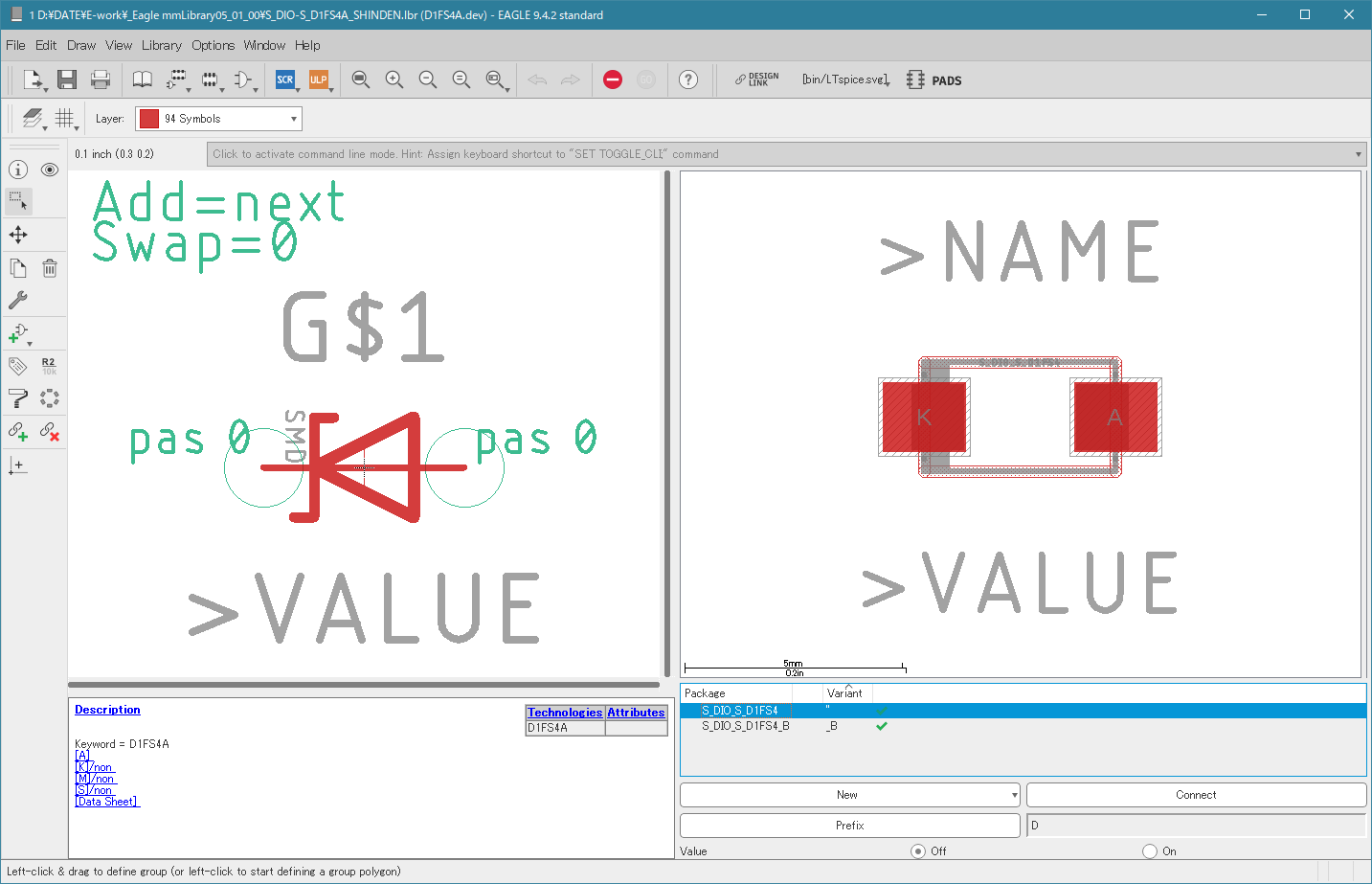Click the red layer color swatch
Viewport: 1372px width, 884px height.
point(149,119)
